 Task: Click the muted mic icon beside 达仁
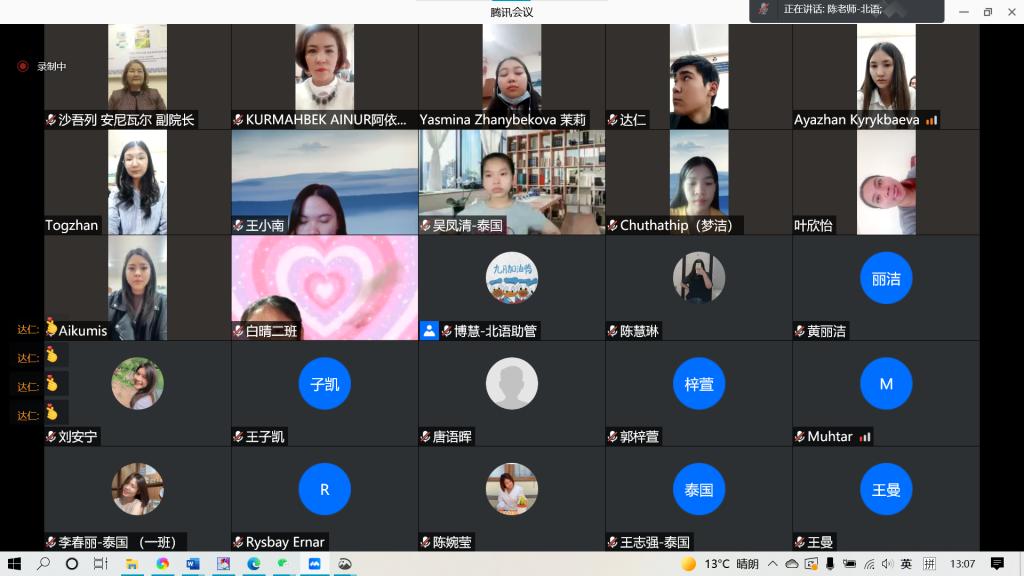point(612,120)
